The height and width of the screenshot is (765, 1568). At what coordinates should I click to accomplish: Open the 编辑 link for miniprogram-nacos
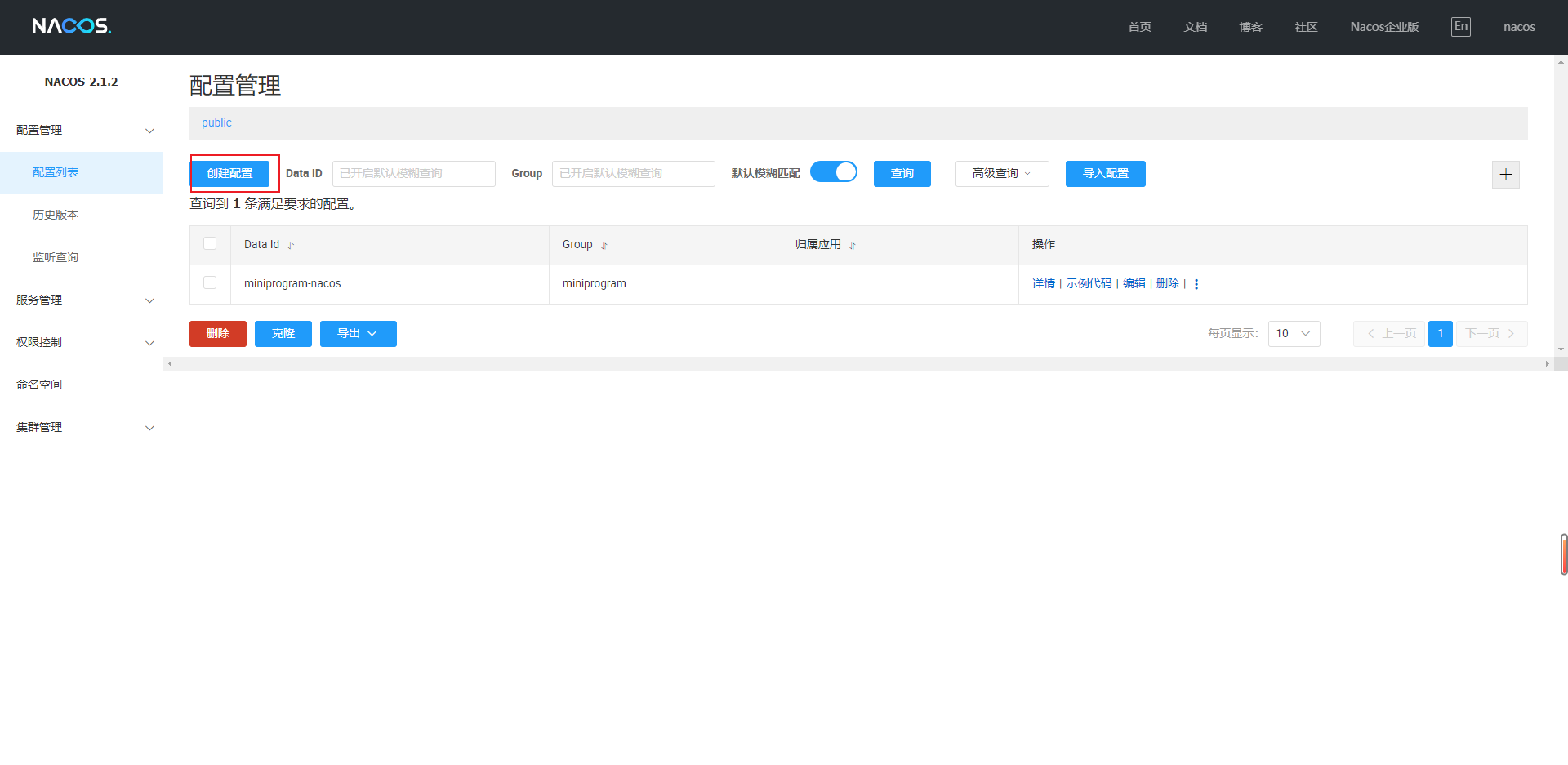pyautogui.click(x=1134, y=283)
